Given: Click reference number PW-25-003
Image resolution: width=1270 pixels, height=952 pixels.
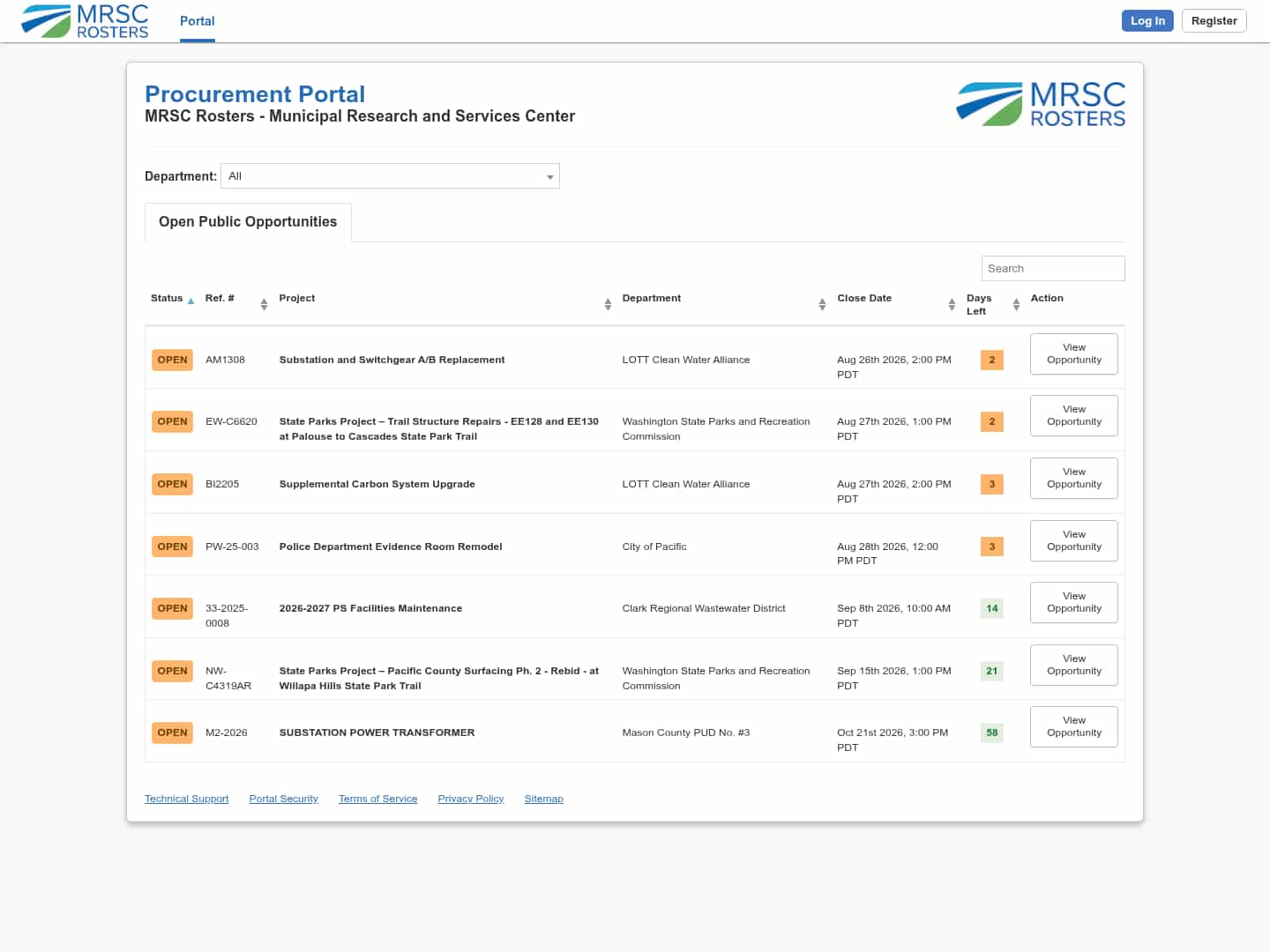Looking at the screenshot, I should click(232, 547).
